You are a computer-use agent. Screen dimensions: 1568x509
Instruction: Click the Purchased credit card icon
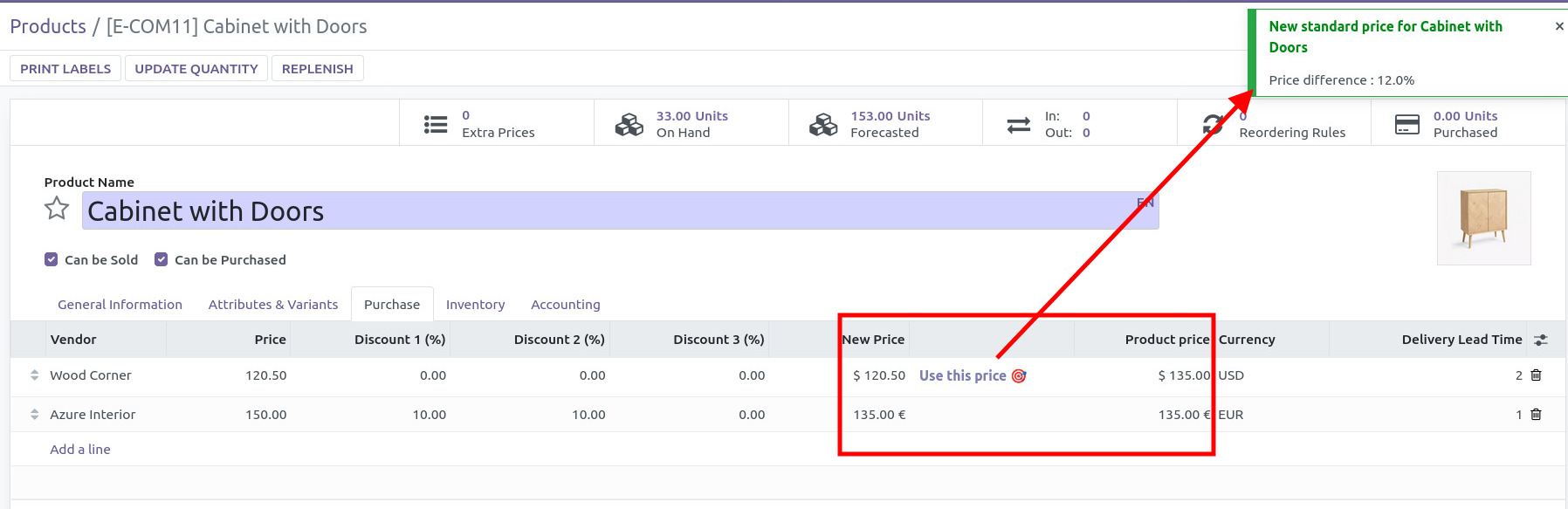click(1407, 124)
